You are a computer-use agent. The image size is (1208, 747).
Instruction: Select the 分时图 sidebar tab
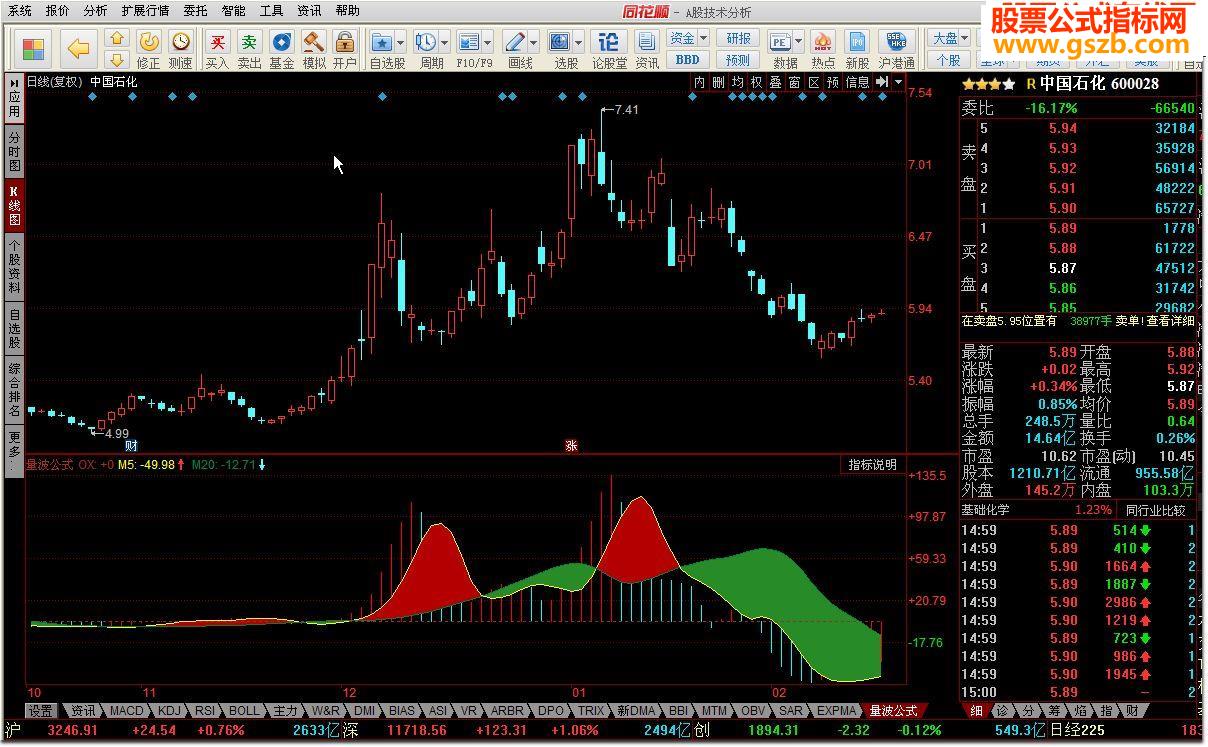14,152
